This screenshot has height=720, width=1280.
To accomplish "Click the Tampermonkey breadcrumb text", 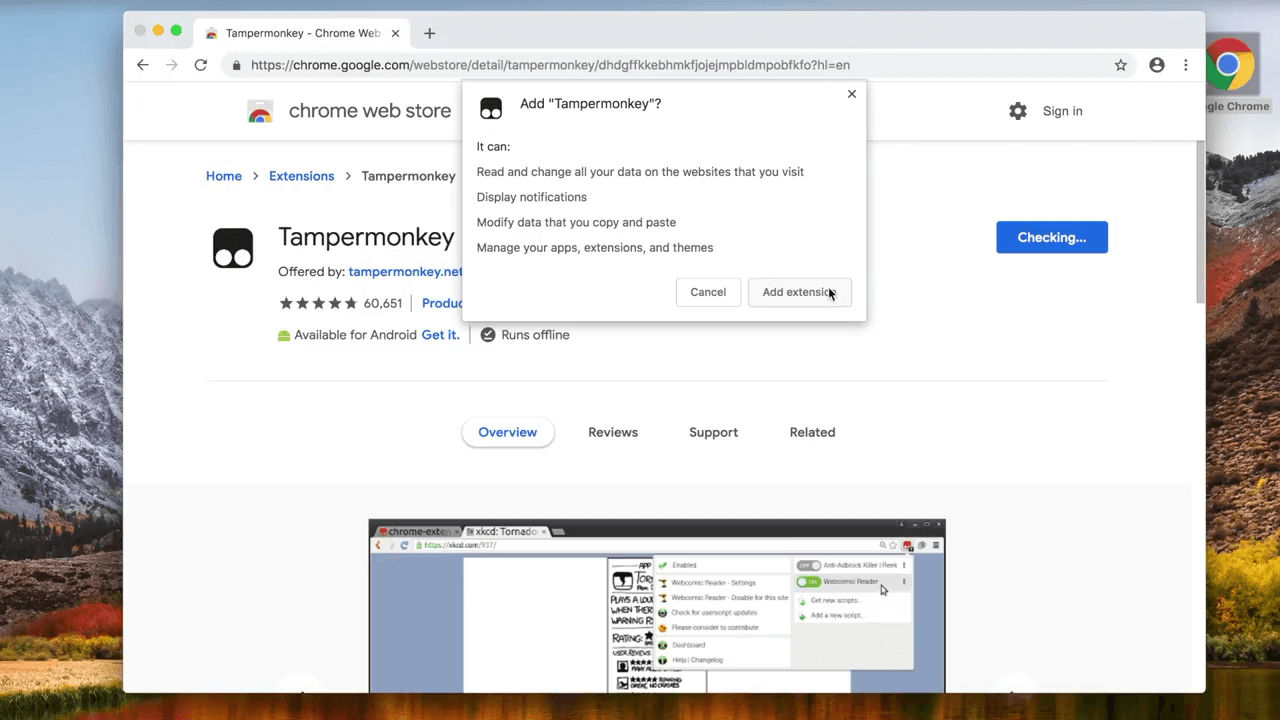I will 408,176.
